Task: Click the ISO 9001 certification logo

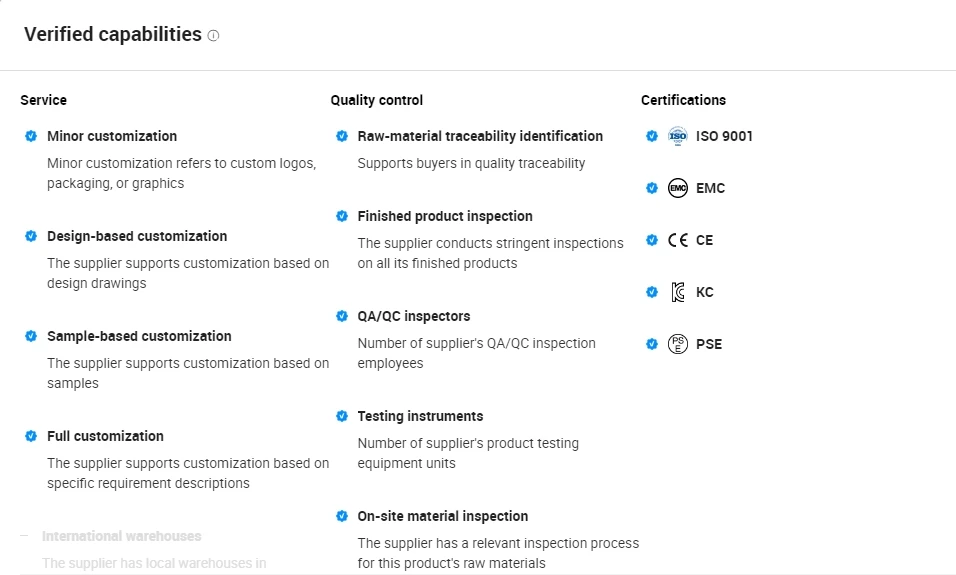Action: point(678,136)
